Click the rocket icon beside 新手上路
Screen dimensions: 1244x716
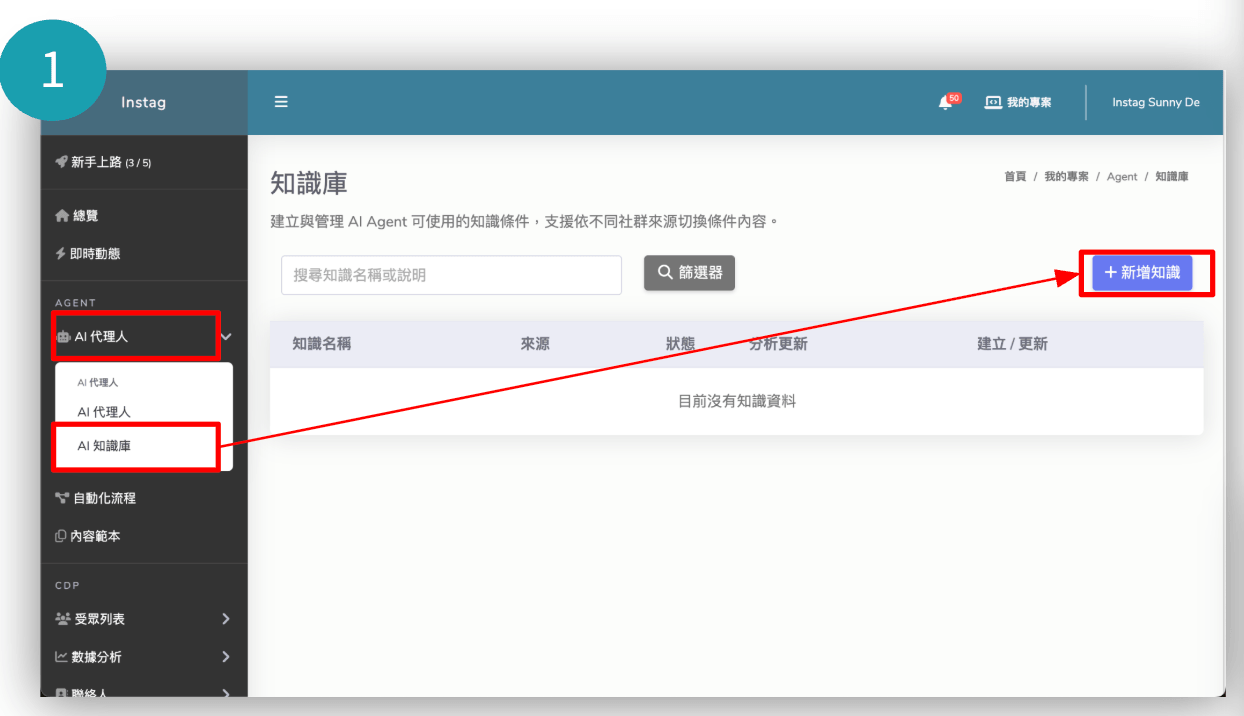tap(62, 162)
